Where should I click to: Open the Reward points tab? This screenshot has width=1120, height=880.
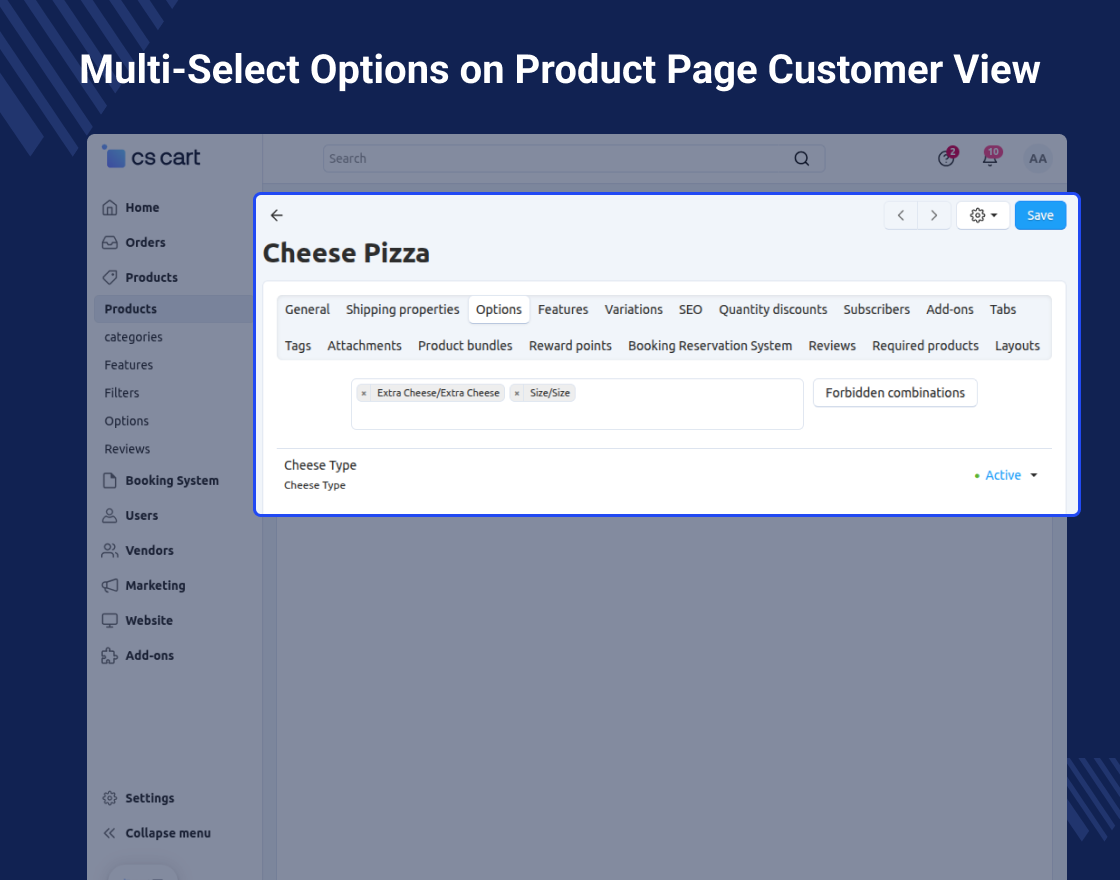coord(570,346)
